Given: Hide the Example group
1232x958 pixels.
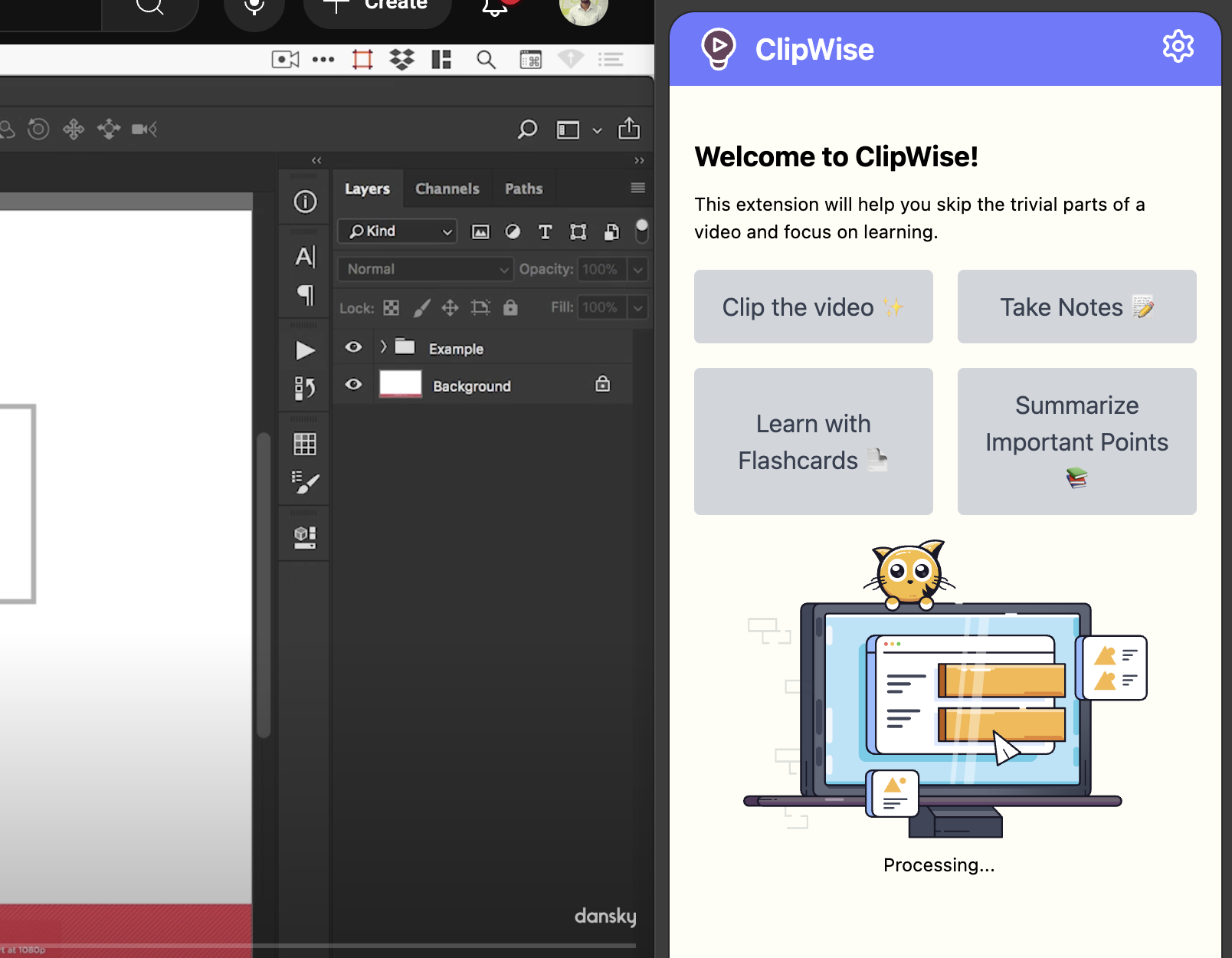Looking at the screenshot, I should [353, 347].
